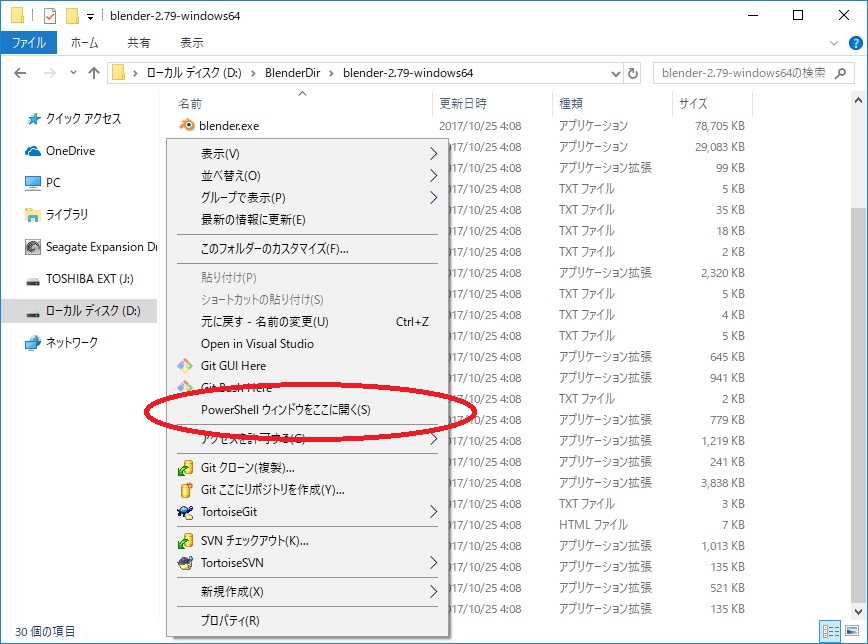Click the TortoiseSVN turtle icon
The image size is (868, 644).
click(x=185, y=563)
